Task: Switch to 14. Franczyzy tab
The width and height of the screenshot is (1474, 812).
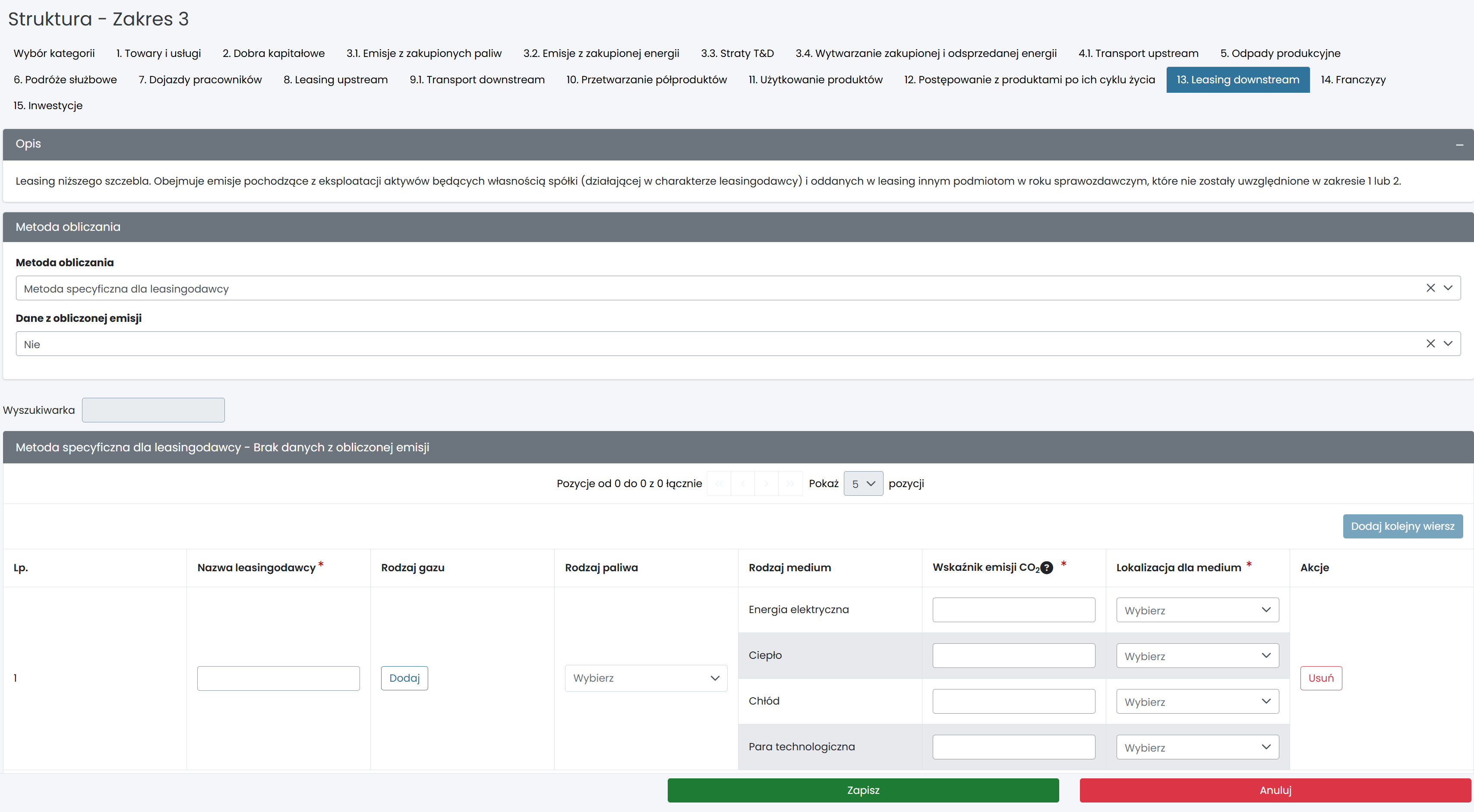Action: pyautogui.click(x=1353, y=79)
